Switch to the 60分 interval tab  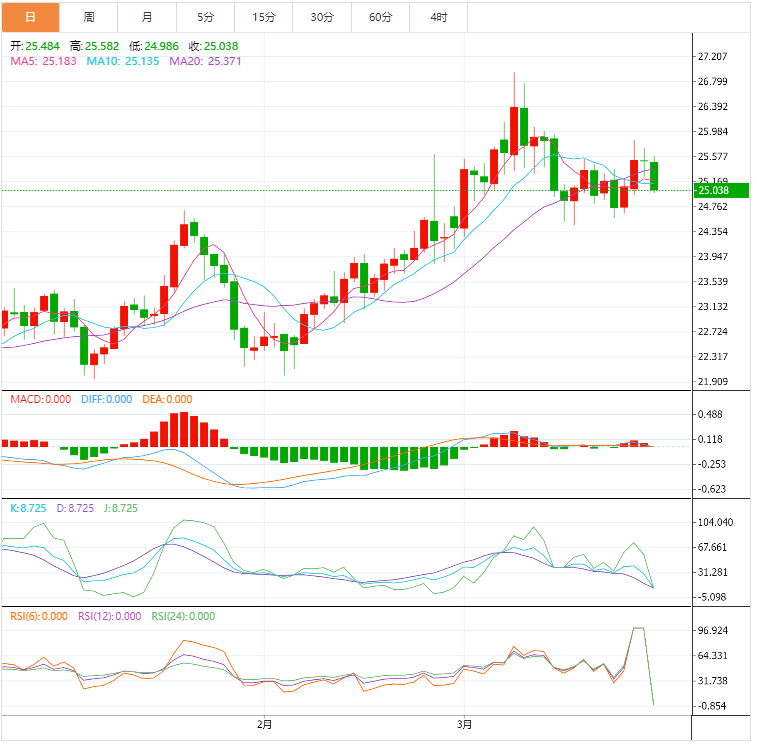pyautogui.click(x=380, y=17)
